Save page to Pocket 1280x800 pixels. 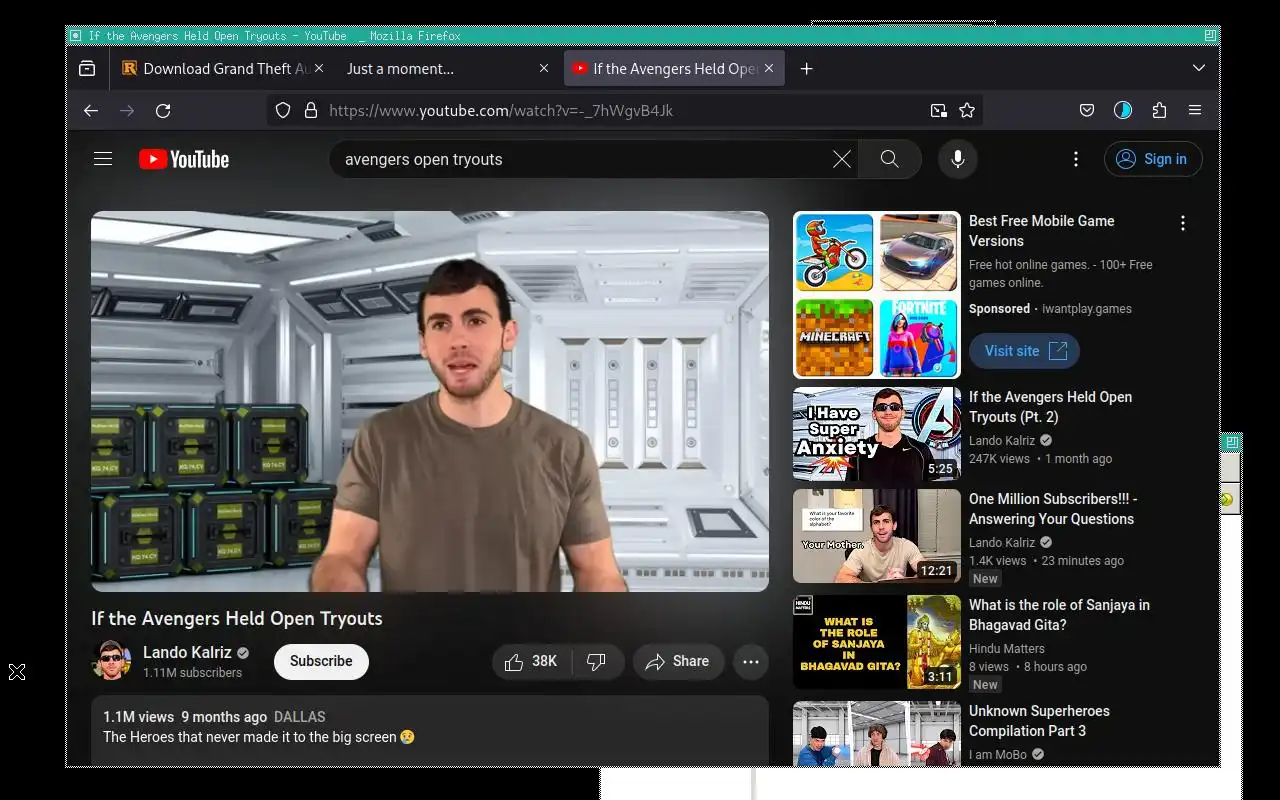pyautogui.click(x=1087, y=111)
